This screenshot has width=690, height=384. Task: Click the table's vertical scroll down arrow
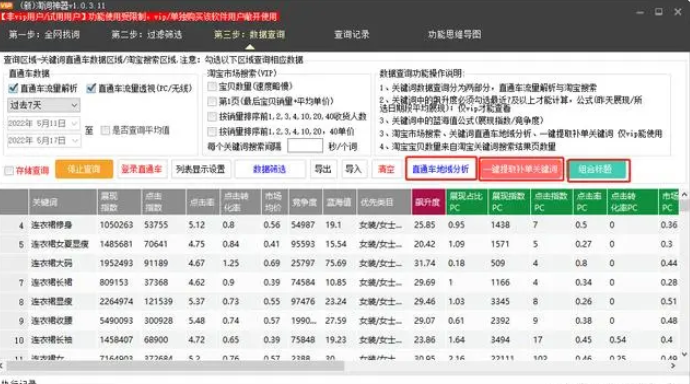click(x=684, y=354)
